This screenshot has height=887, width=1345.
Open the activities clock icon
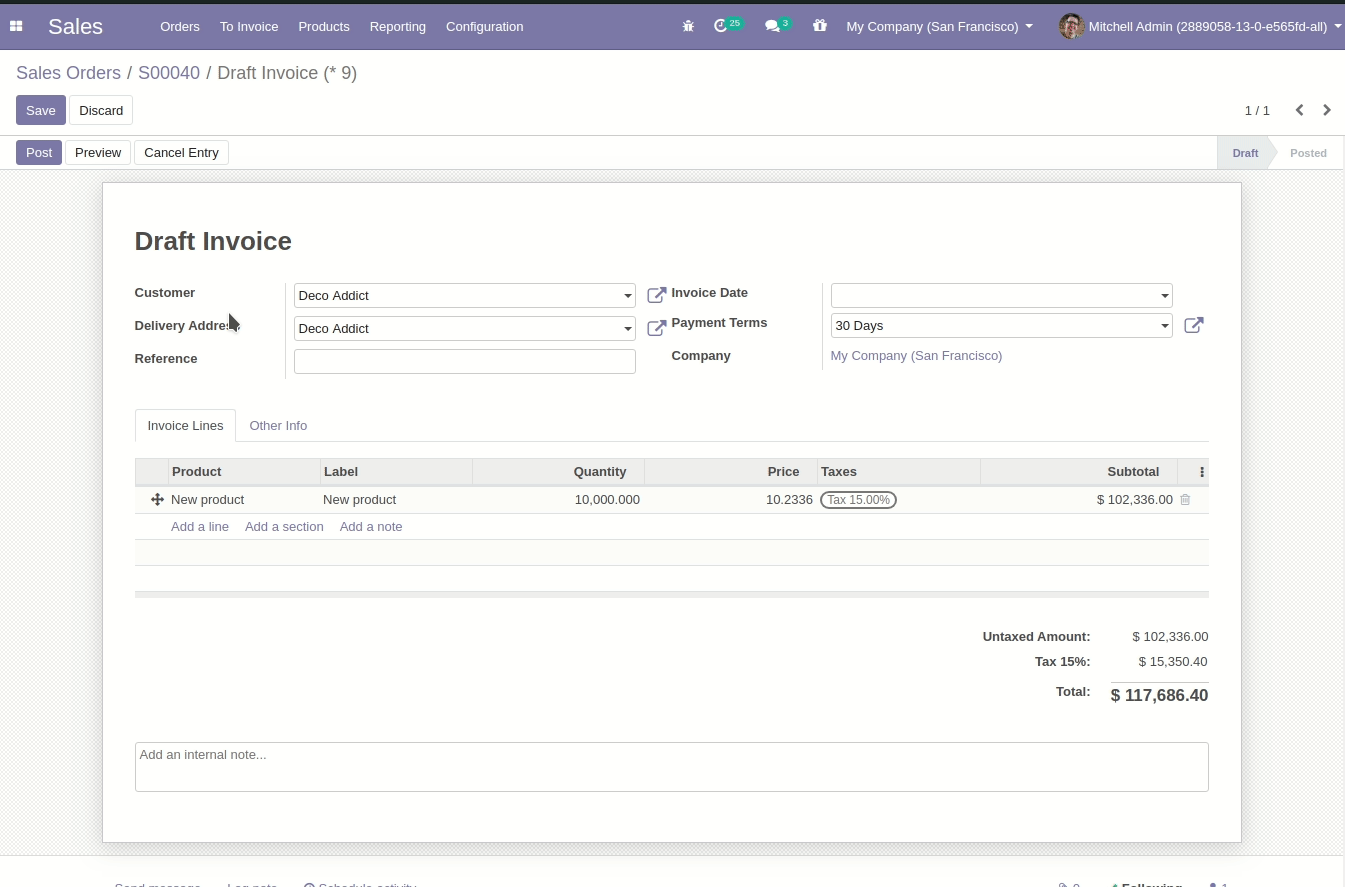[721, 26]
